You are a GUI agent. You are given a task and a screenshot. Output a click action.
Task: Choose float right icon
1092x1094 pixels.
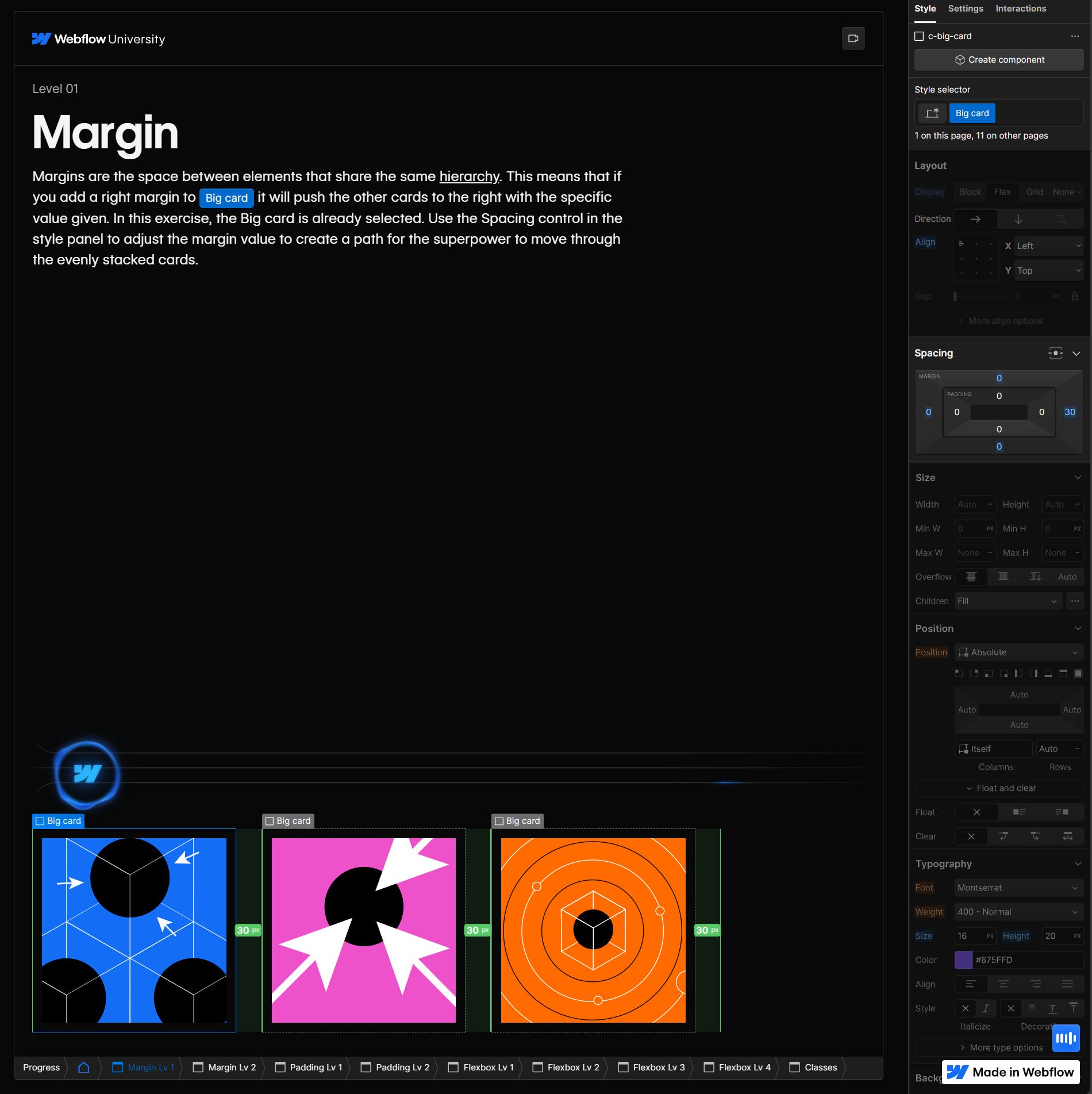pyautogui.click(x=1062, y=812)
